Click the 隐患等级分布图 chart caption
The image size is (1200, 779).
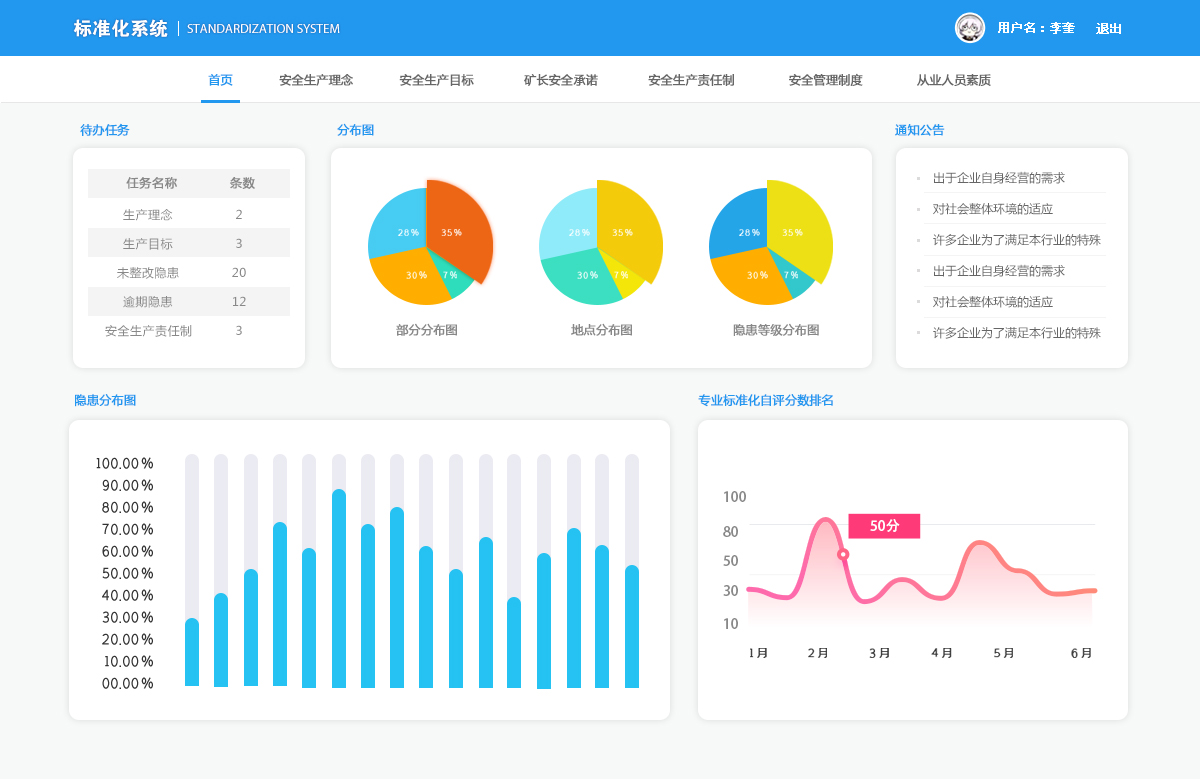click(776, 330)
